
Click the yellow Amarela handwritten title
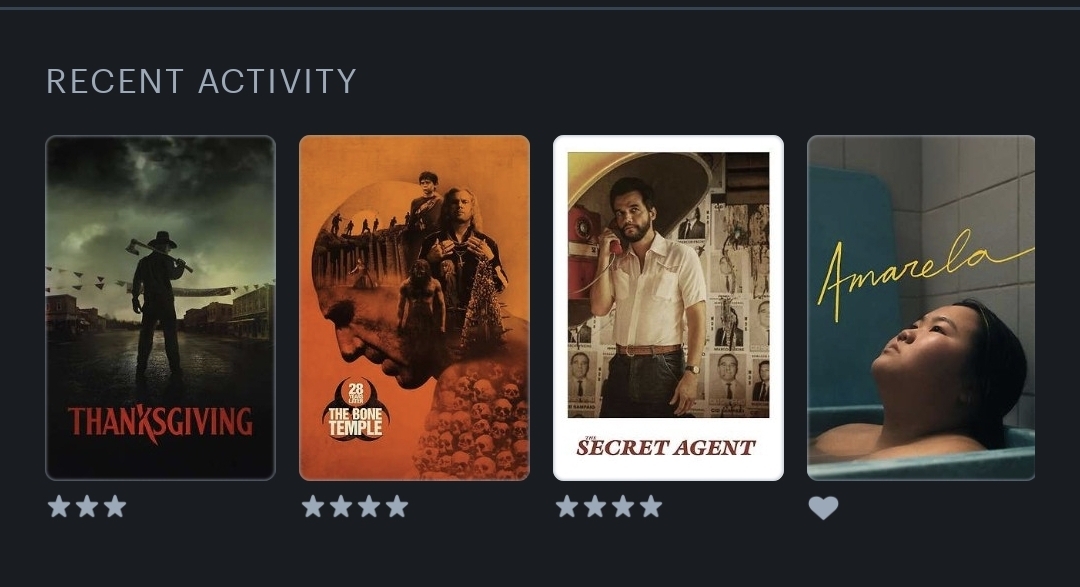925,274
